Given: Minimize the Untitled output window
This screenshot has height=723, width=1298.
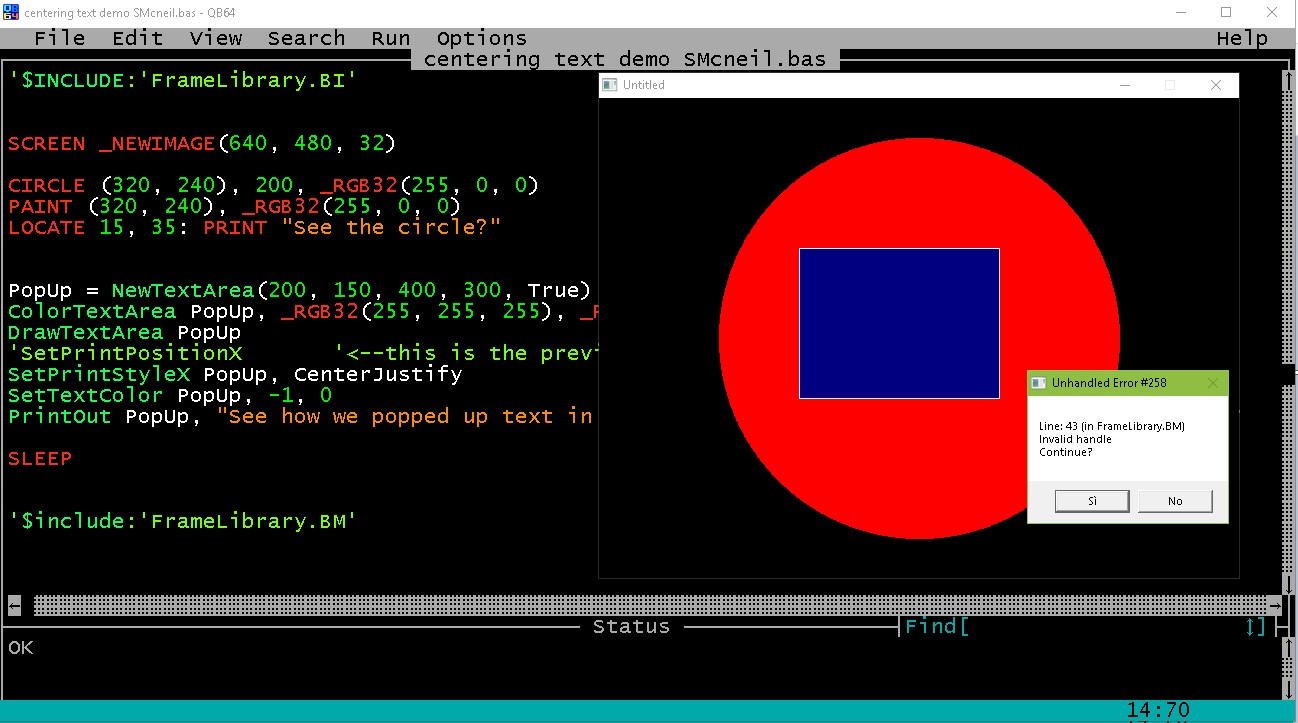Looking at the screenshot, I should 1125,85.
